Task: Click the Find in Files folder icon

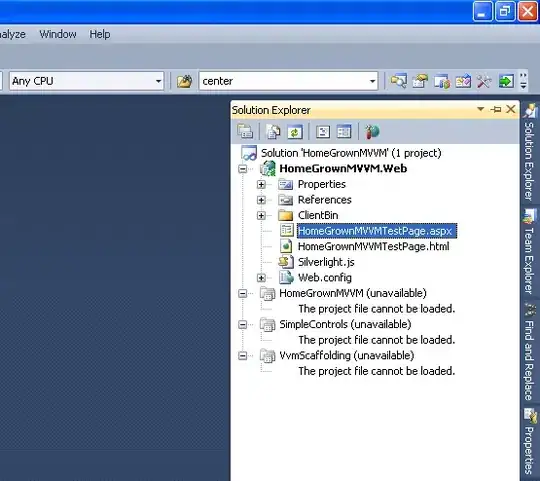Action: coord(184,81)
